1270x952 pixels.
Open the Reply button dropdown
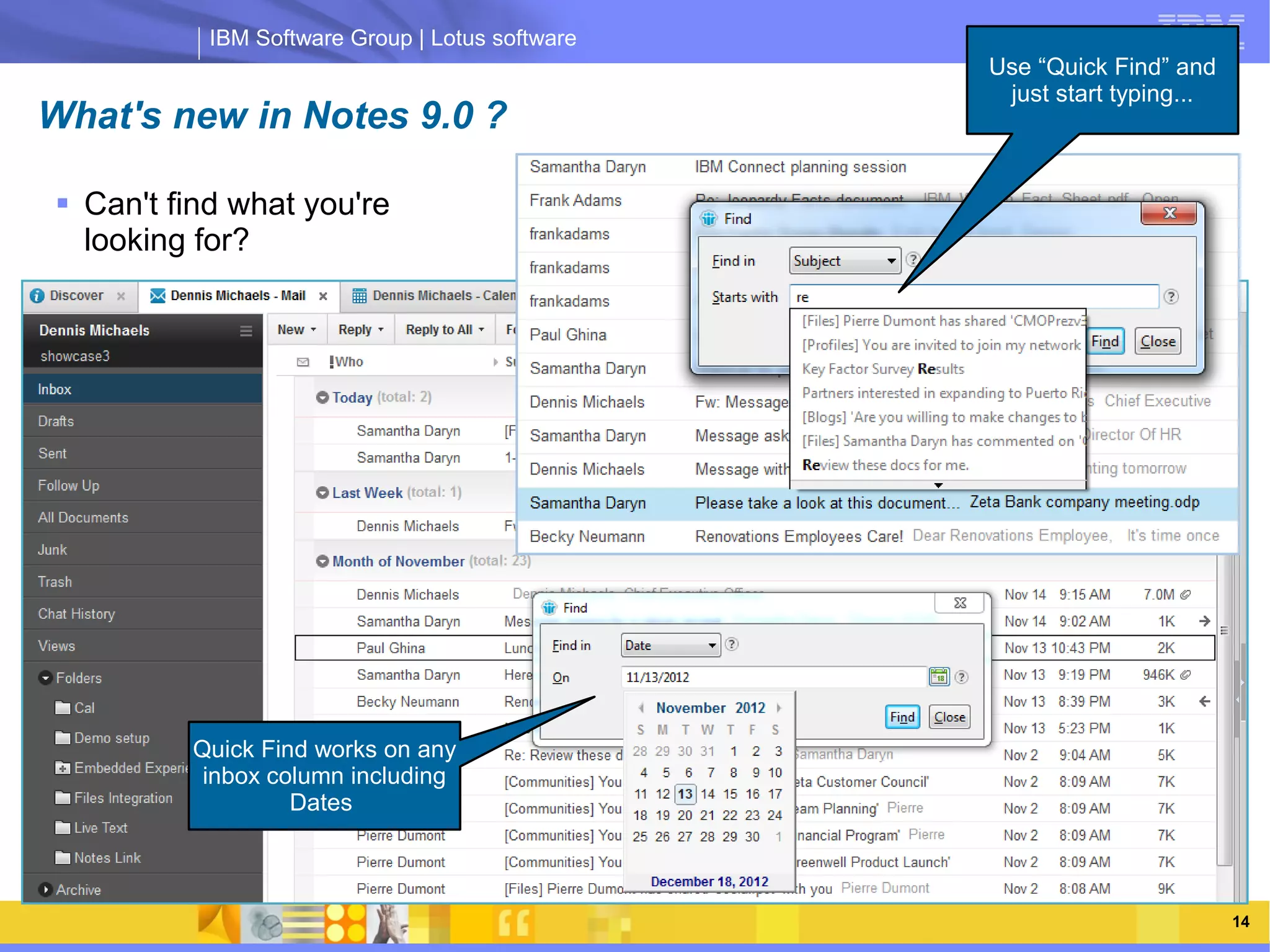tap(381, 330)
